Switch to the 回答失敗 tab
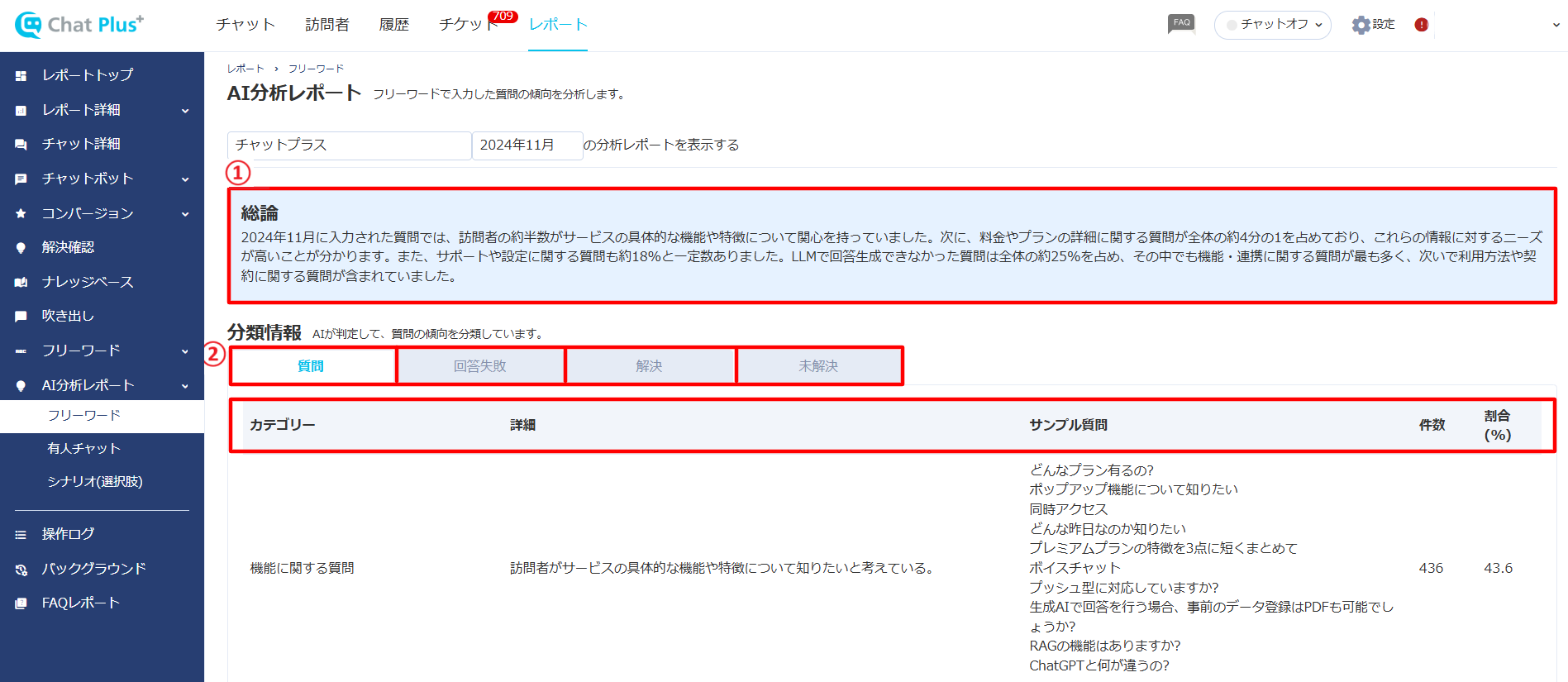The image size is (1568, 682). pos(480,366)
